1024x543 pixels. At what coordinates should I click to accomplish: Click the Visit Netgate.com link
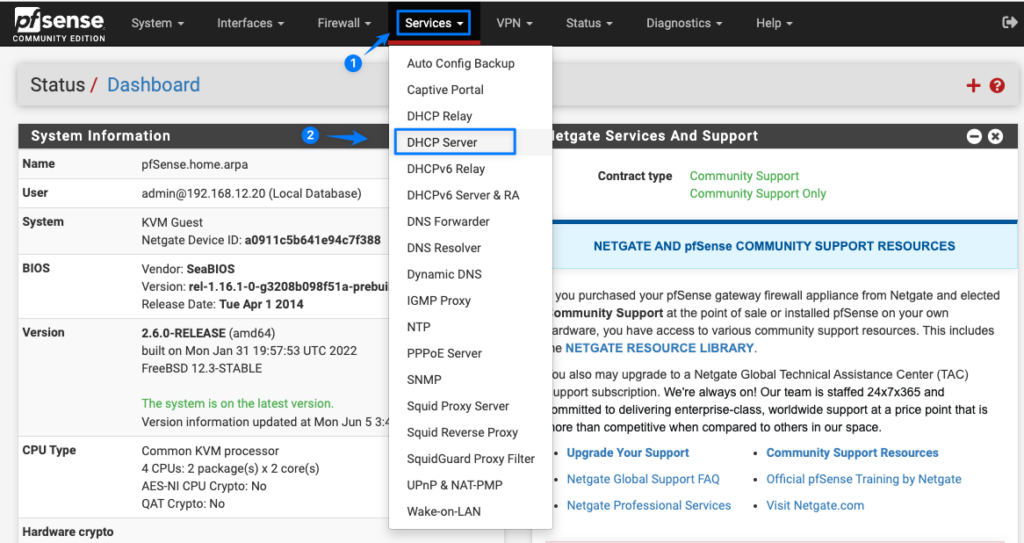(x=814, y=506)
